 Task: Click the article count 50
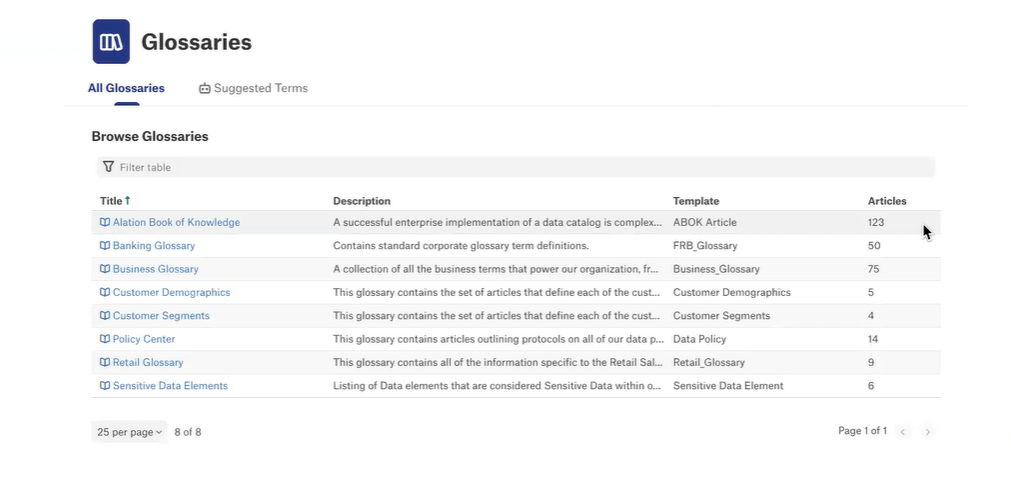(x=874, y=245)
